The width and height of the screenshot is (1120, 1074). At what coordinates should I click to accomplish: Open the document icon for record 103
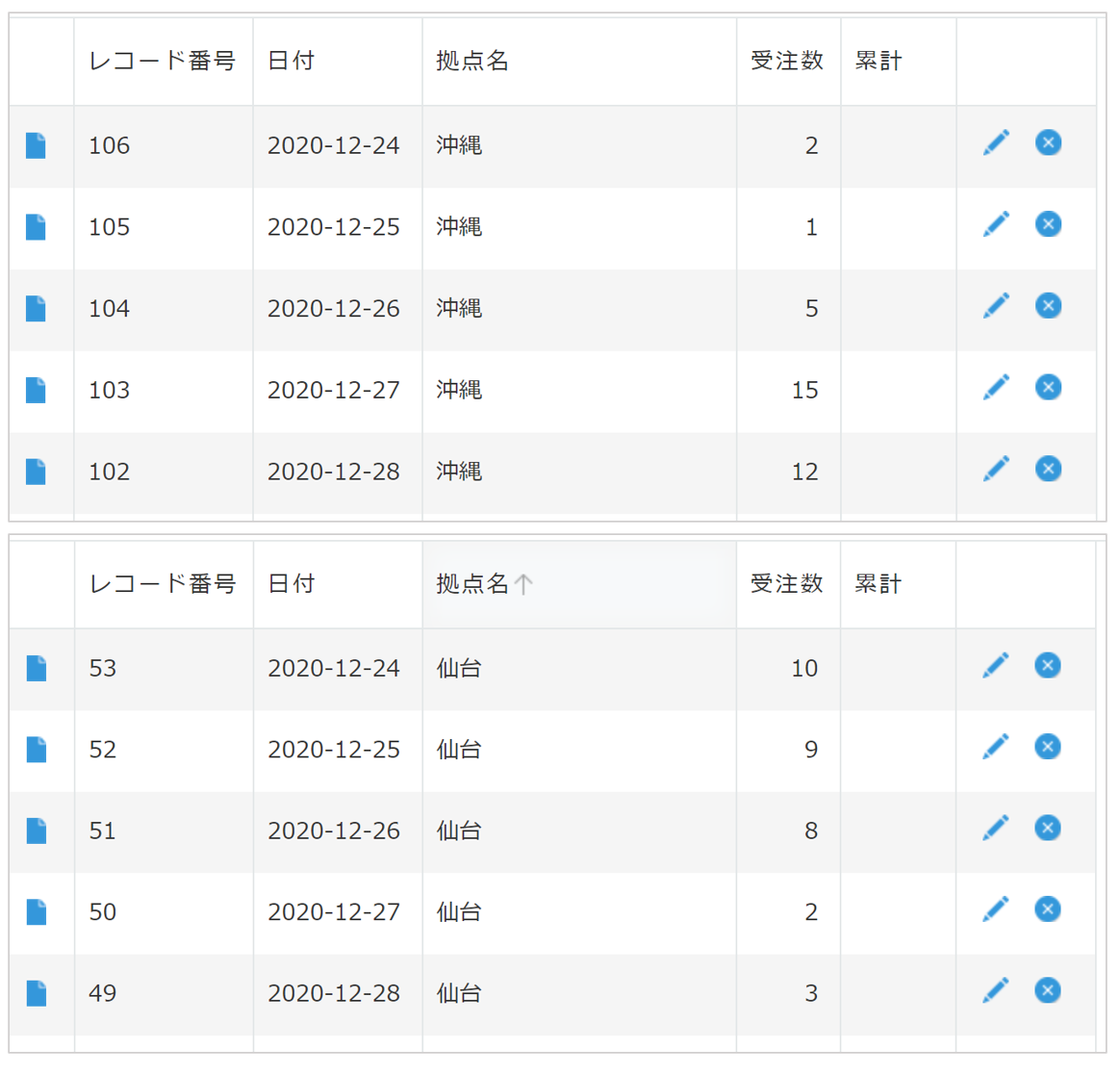(37, 387)
